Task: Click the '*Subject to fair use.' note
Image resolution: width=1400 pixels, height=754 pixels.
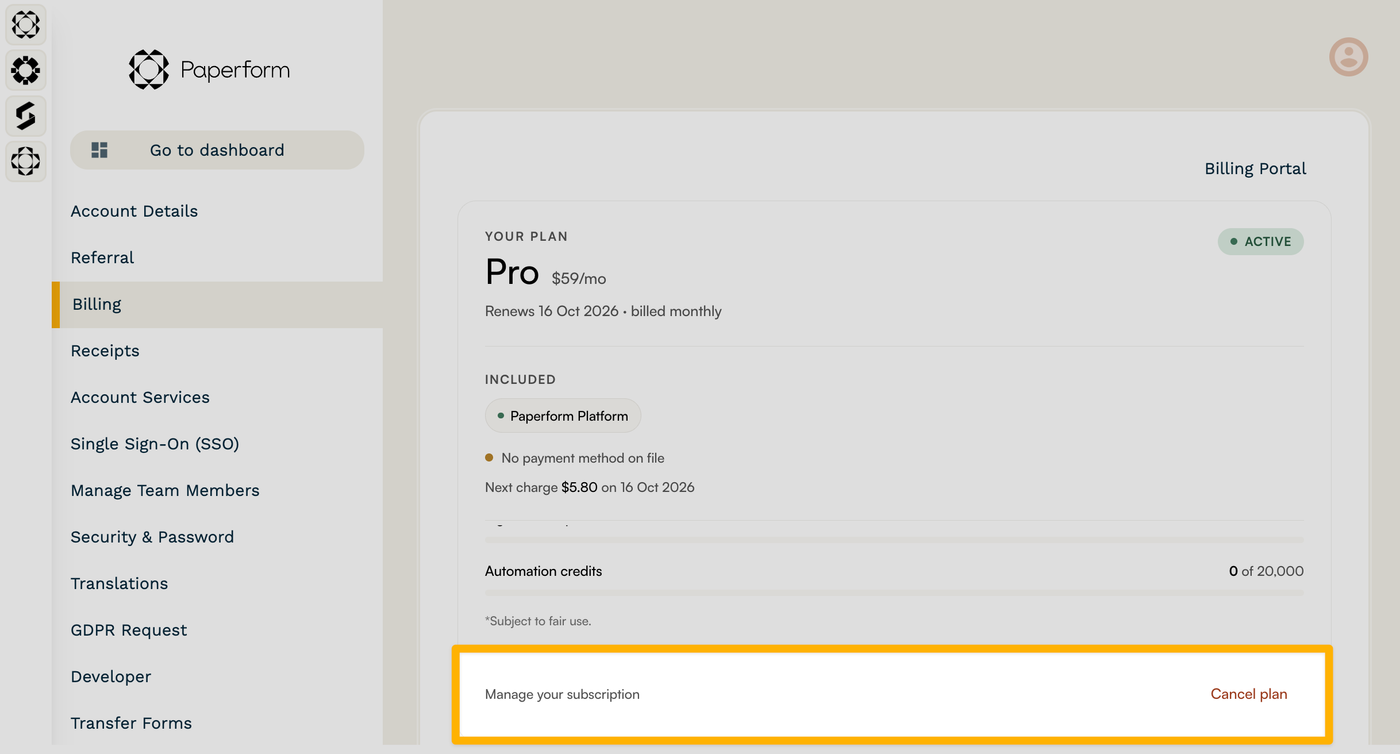Action: 538,621
